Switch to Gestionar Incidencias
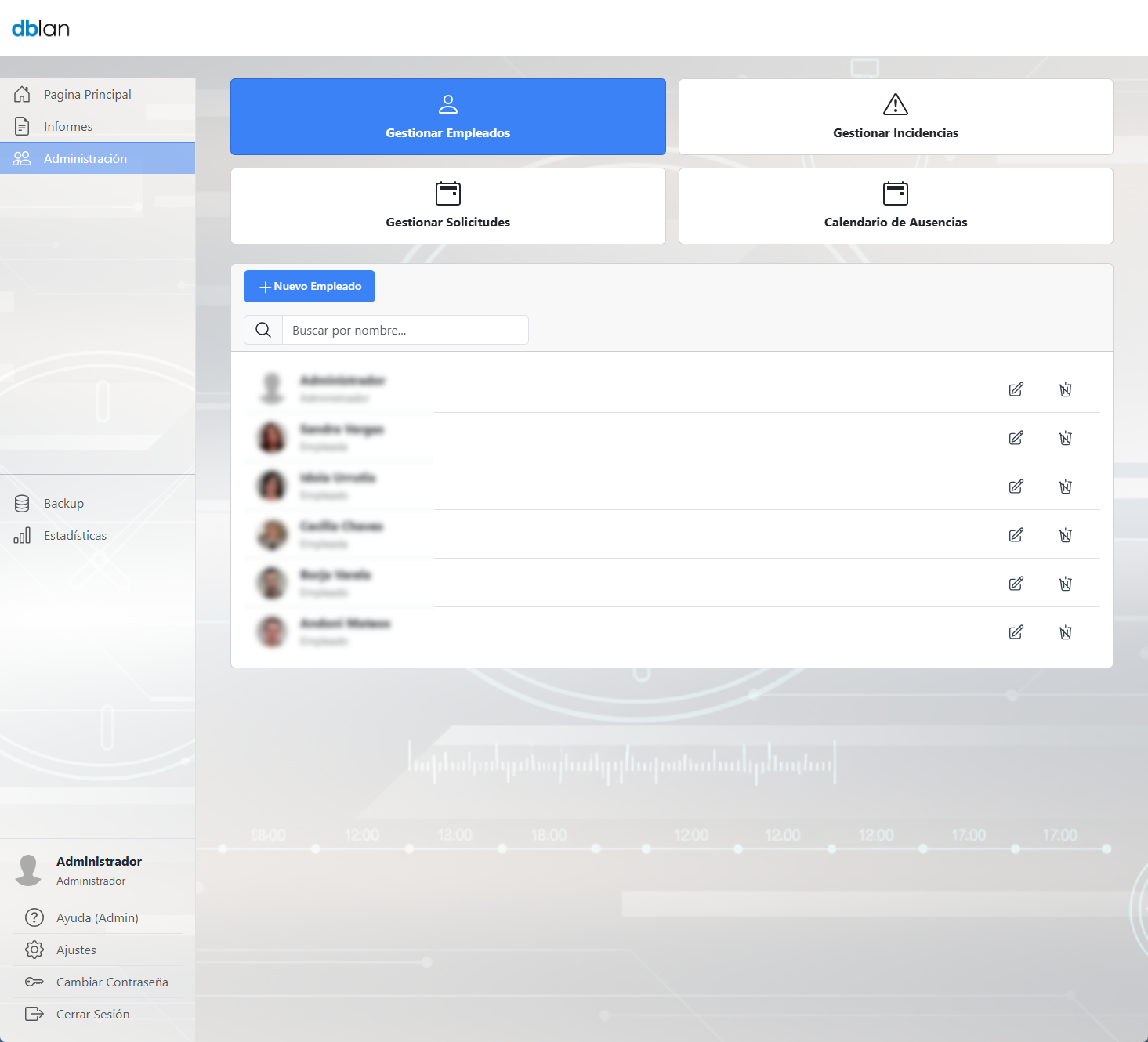 (895, 117)
